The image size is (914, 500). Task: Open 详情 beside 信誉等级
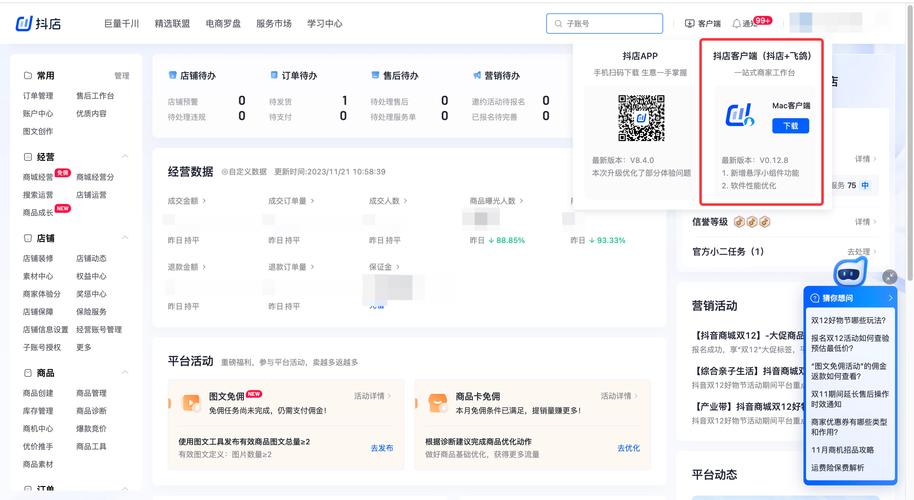tap(865, 222)
